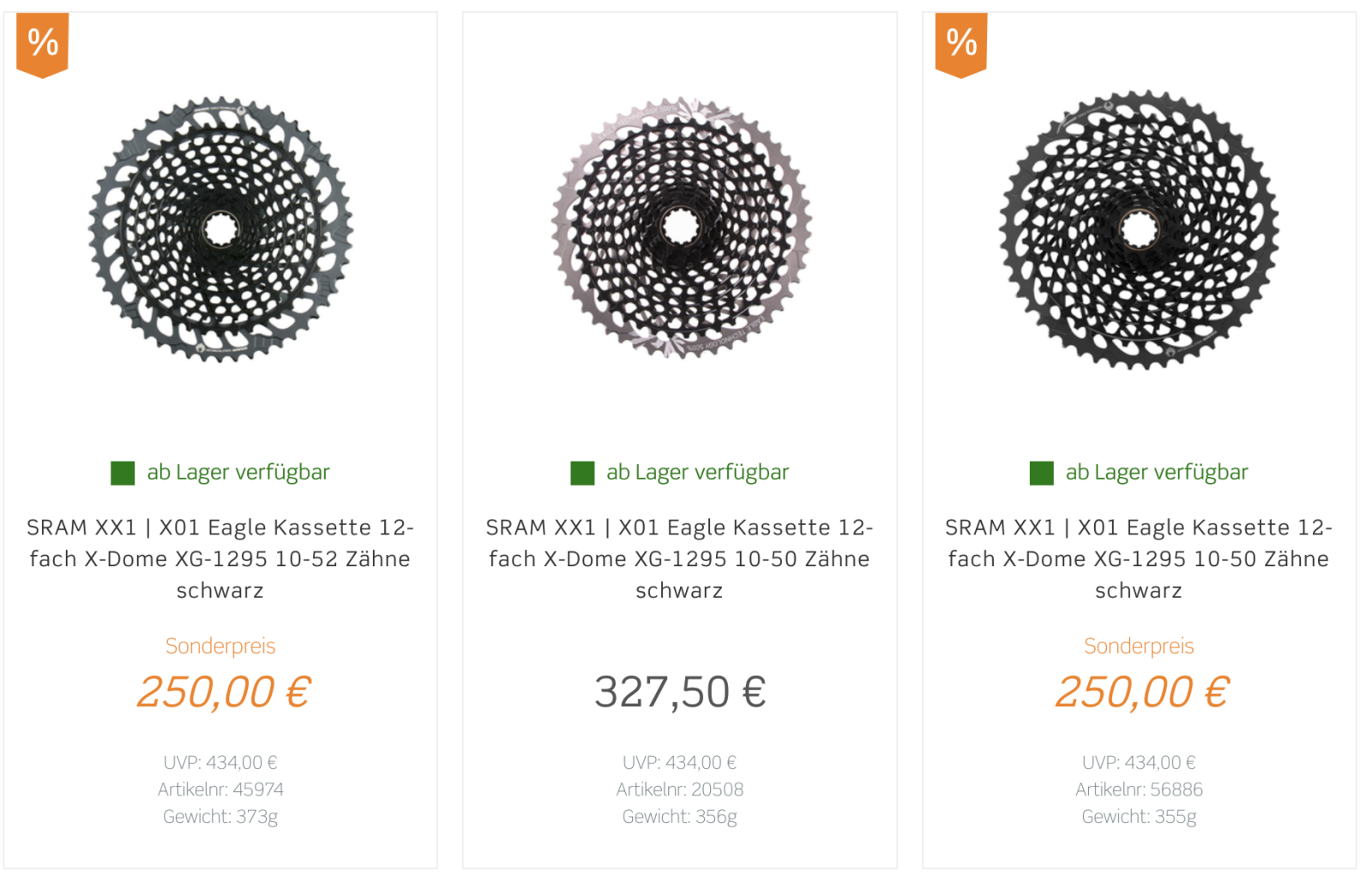Click the Sonderpreis label above article 56886
This screenshot has width=1372, height=882.
click(1139, 646)
